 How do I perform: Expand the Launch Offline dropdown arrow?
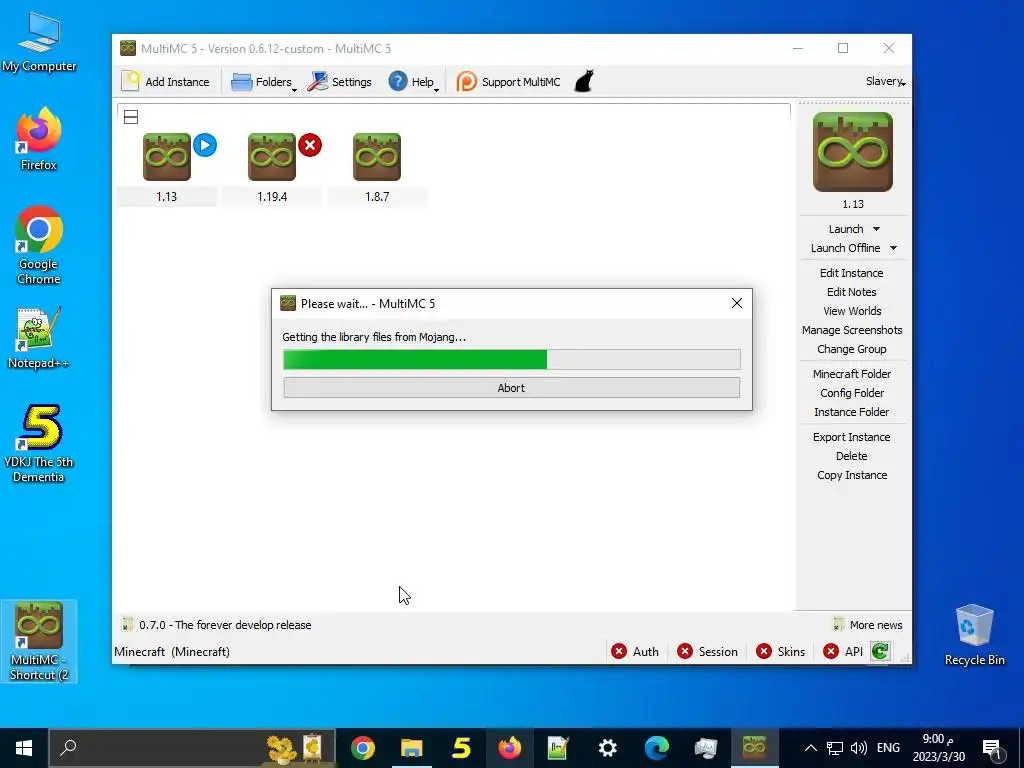pyautogui.click(x=893, y=248)
